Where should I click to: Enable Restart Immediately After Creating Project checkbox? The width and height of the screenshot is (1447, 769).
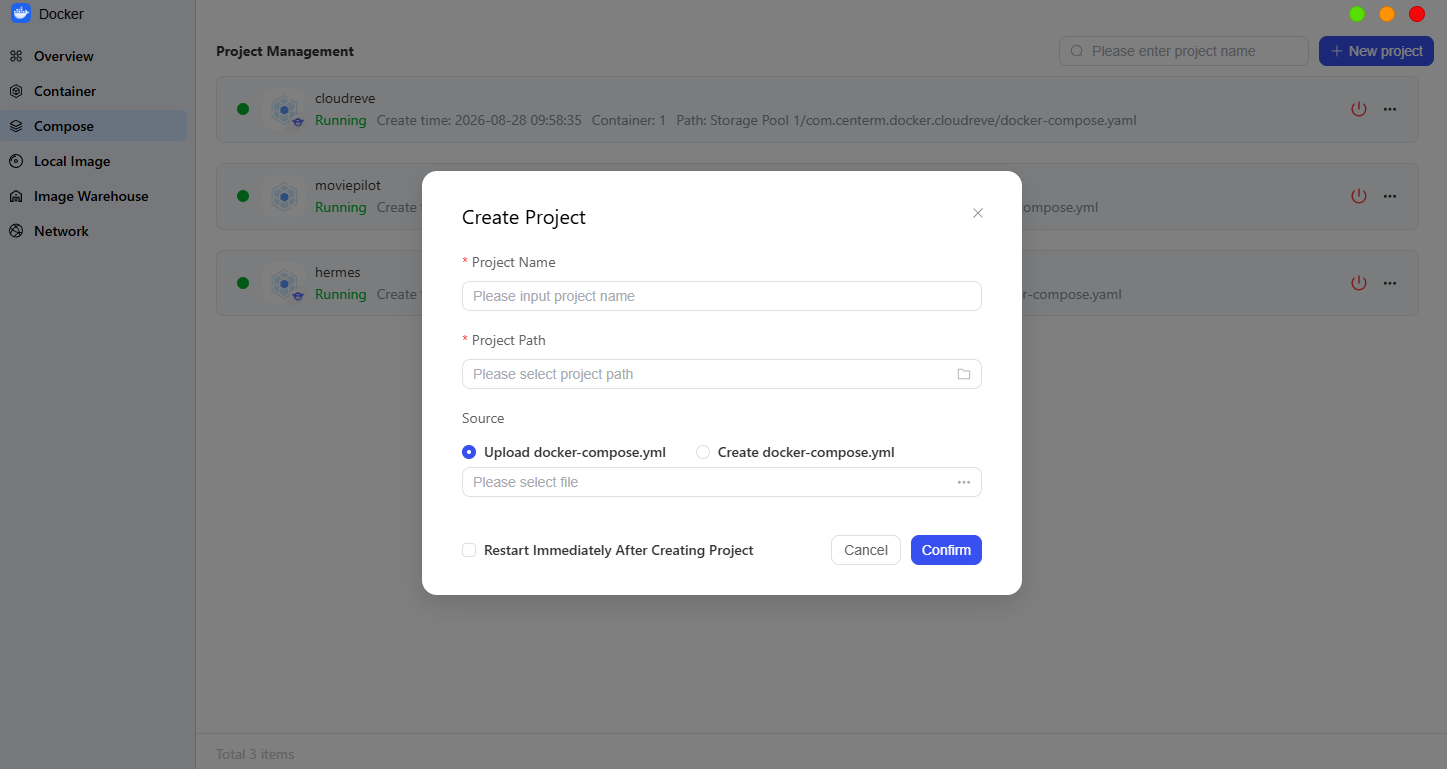click(x=469, y=550)
